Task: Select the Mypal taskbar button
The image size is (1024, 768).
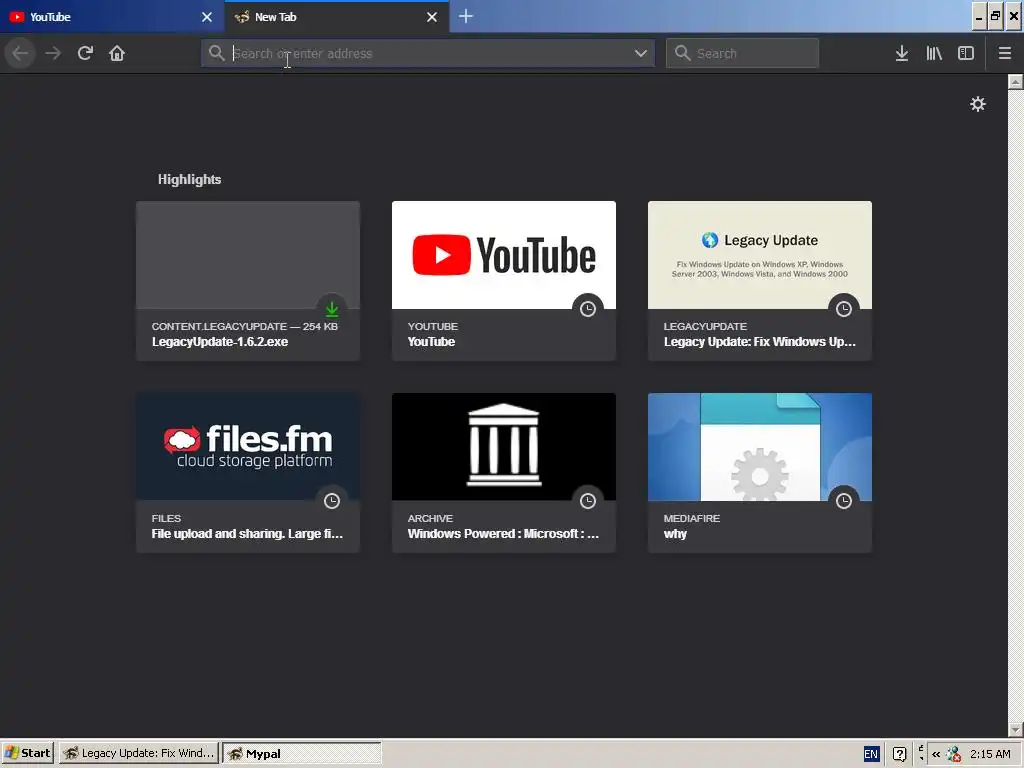Action: (x=302, y=753)
